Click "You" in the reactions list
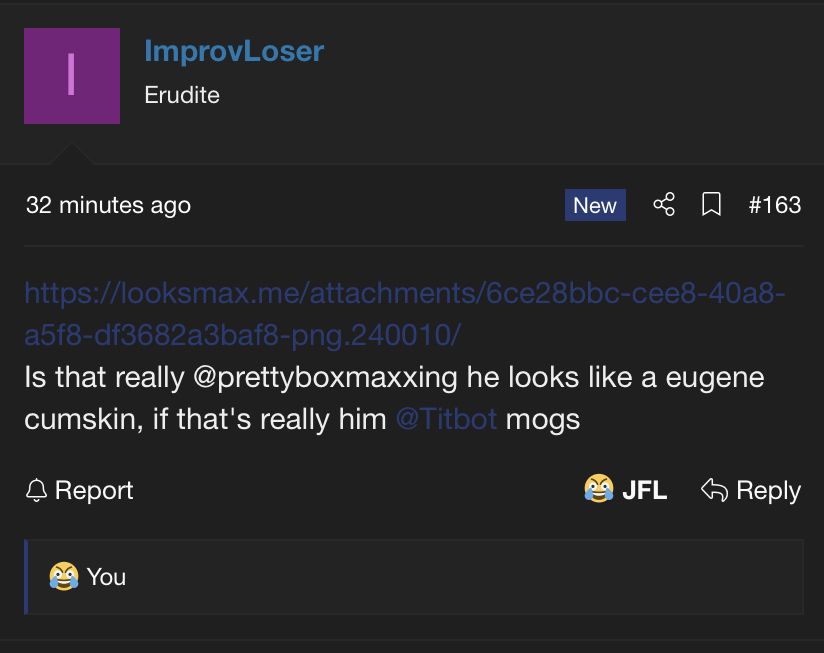 (106, 577)
